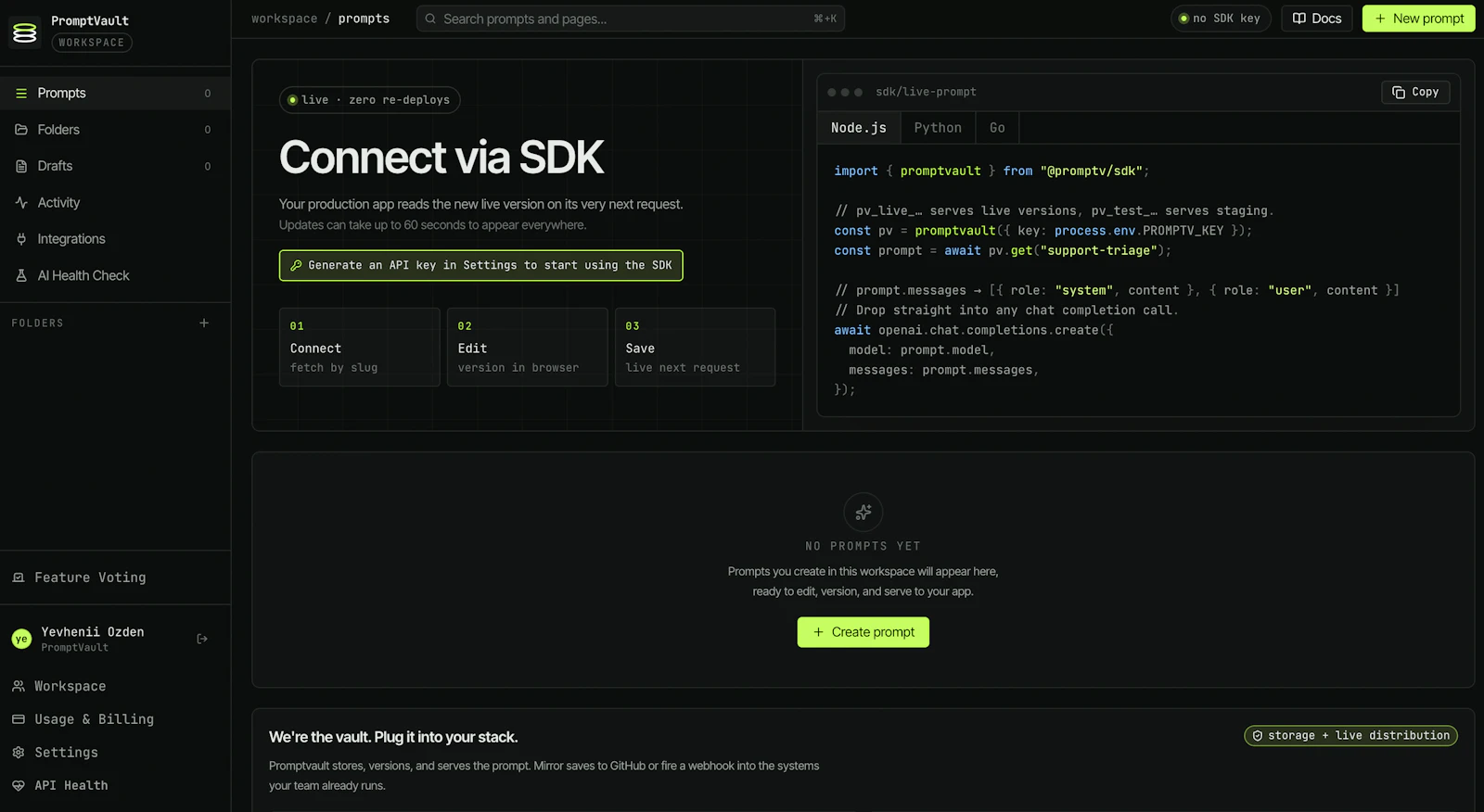Log out using the sign-out icon
The height and width of the screenshot is (812, 1484).
(202, 639)
